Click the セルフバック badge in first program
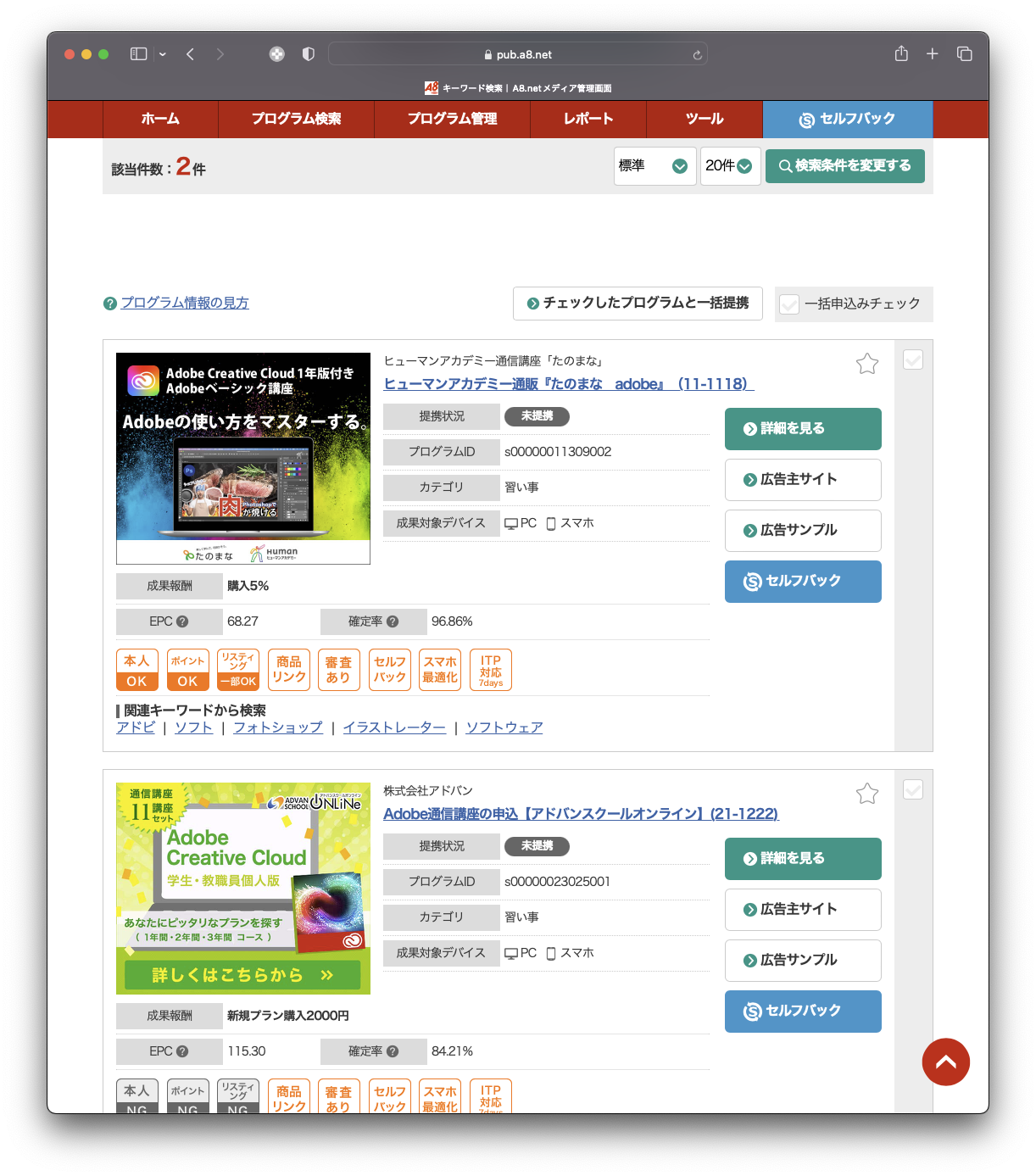Image resolution: width=1036 pixels, height=1176 pixels. click(x=390, y=670)
